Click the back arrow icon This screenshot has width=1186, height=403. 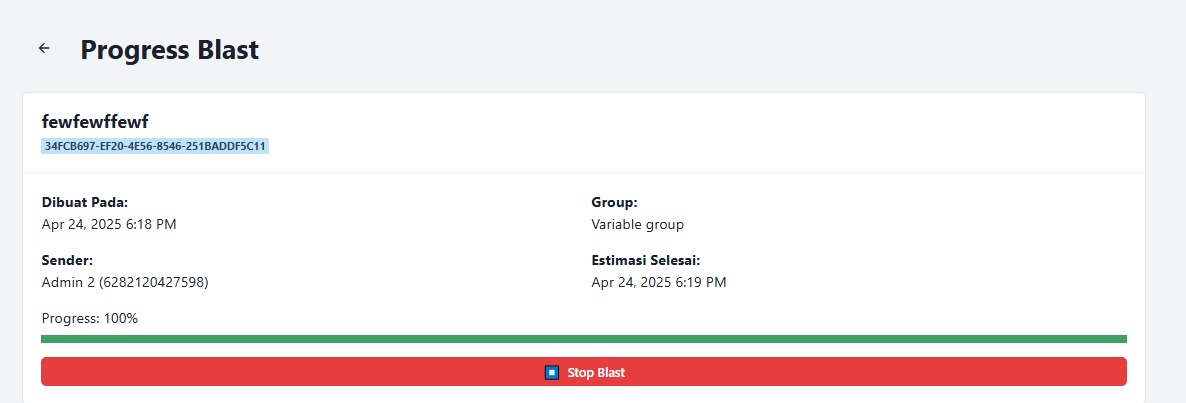[45, 48]
